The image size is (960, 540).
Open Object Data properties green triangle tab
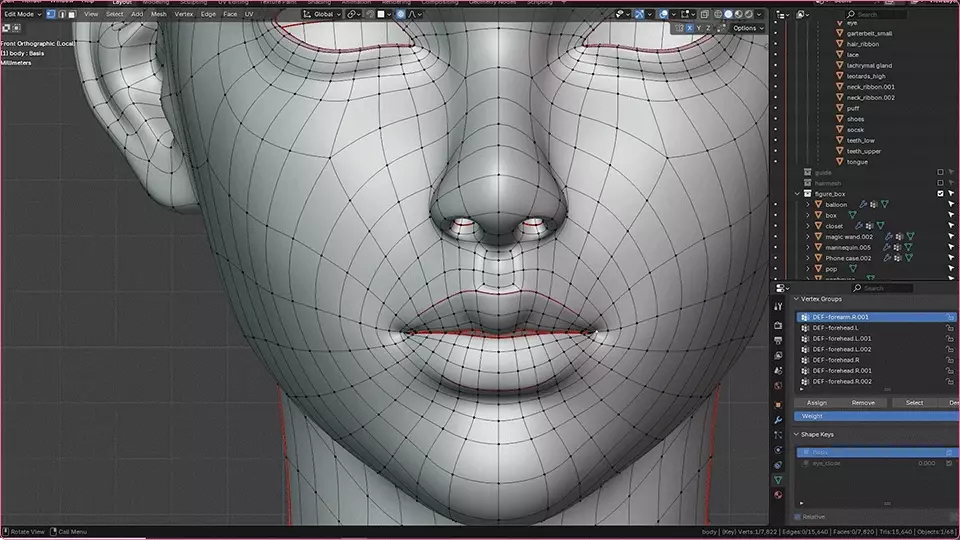778,480
